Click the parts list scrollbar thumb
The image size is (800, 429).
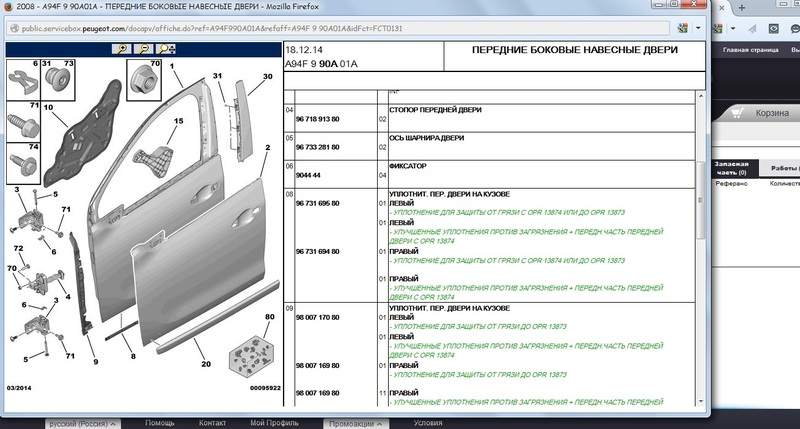[x=701, y=200]
